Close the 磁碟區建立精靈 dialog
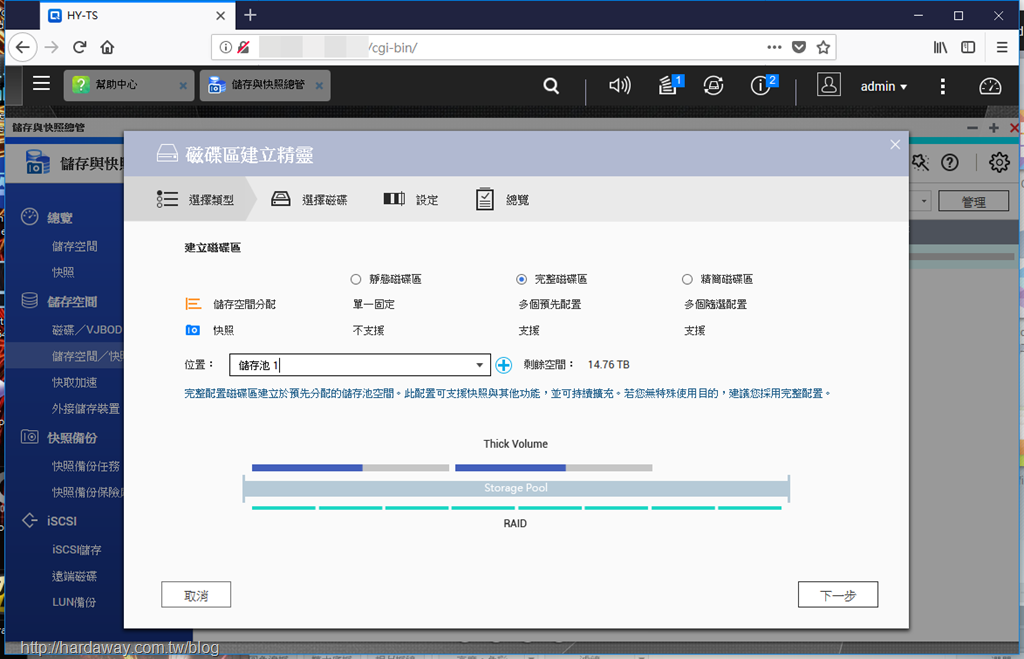1024x659 pixels. (895, 145)
